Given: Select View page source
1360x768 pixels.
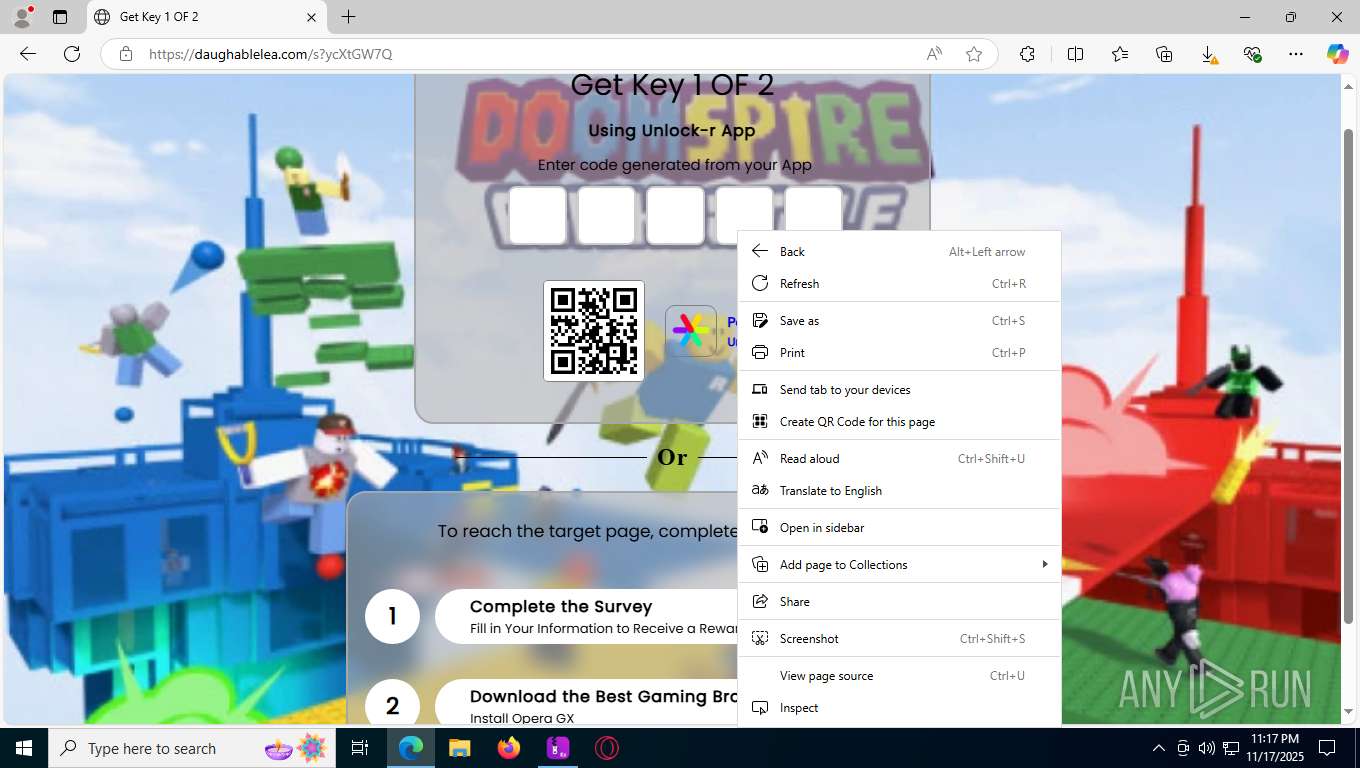Looking at the screenshot, I should 899,676.
